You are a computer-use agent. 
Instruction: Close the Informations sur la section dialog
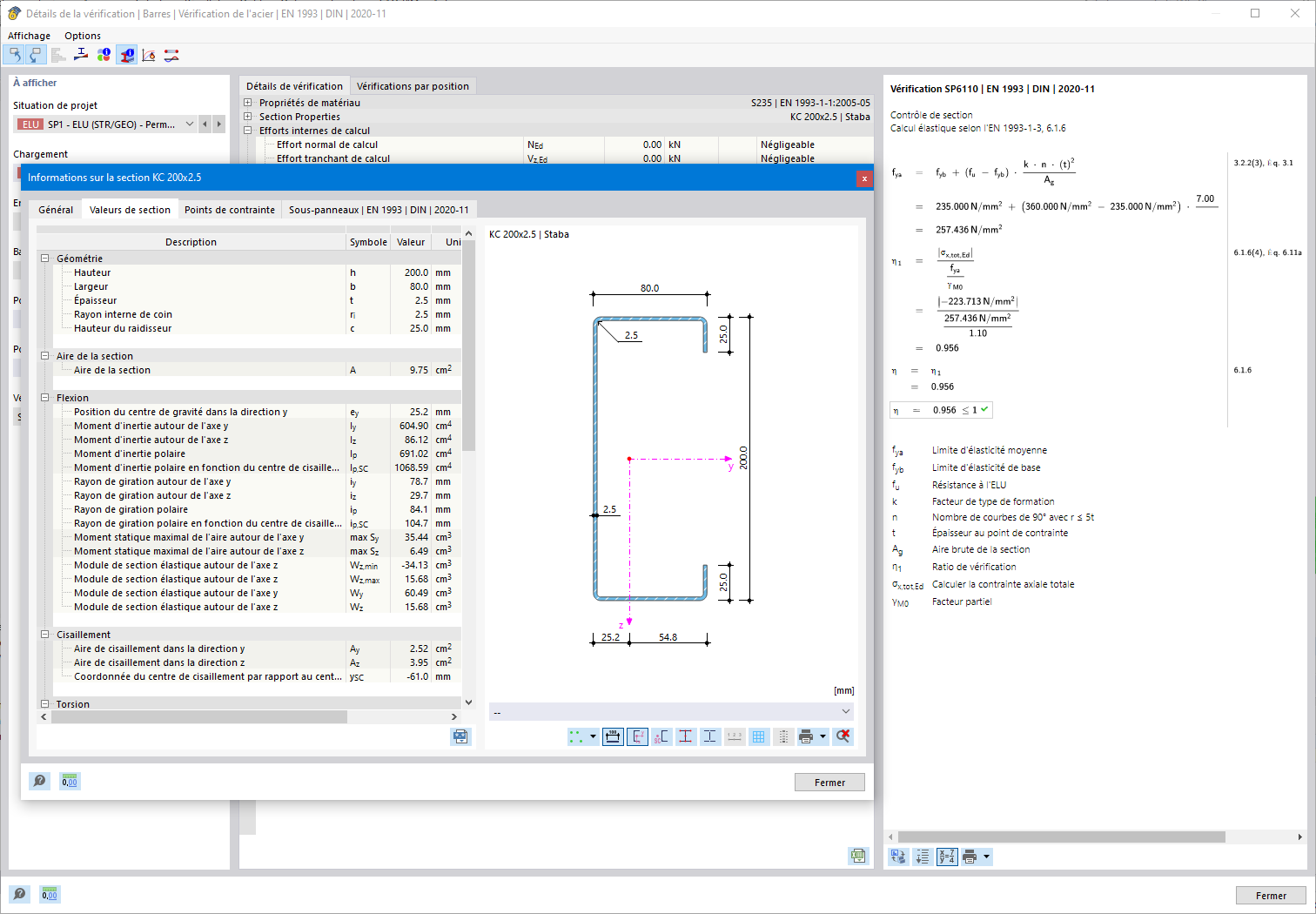864,178
